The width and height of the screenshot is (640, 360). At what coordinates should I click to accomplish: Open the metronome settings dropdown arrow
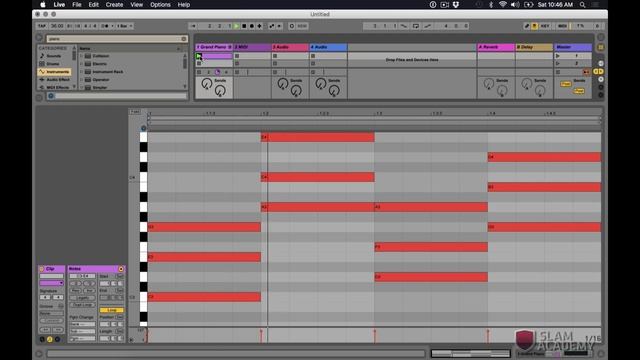click(112, 26)
